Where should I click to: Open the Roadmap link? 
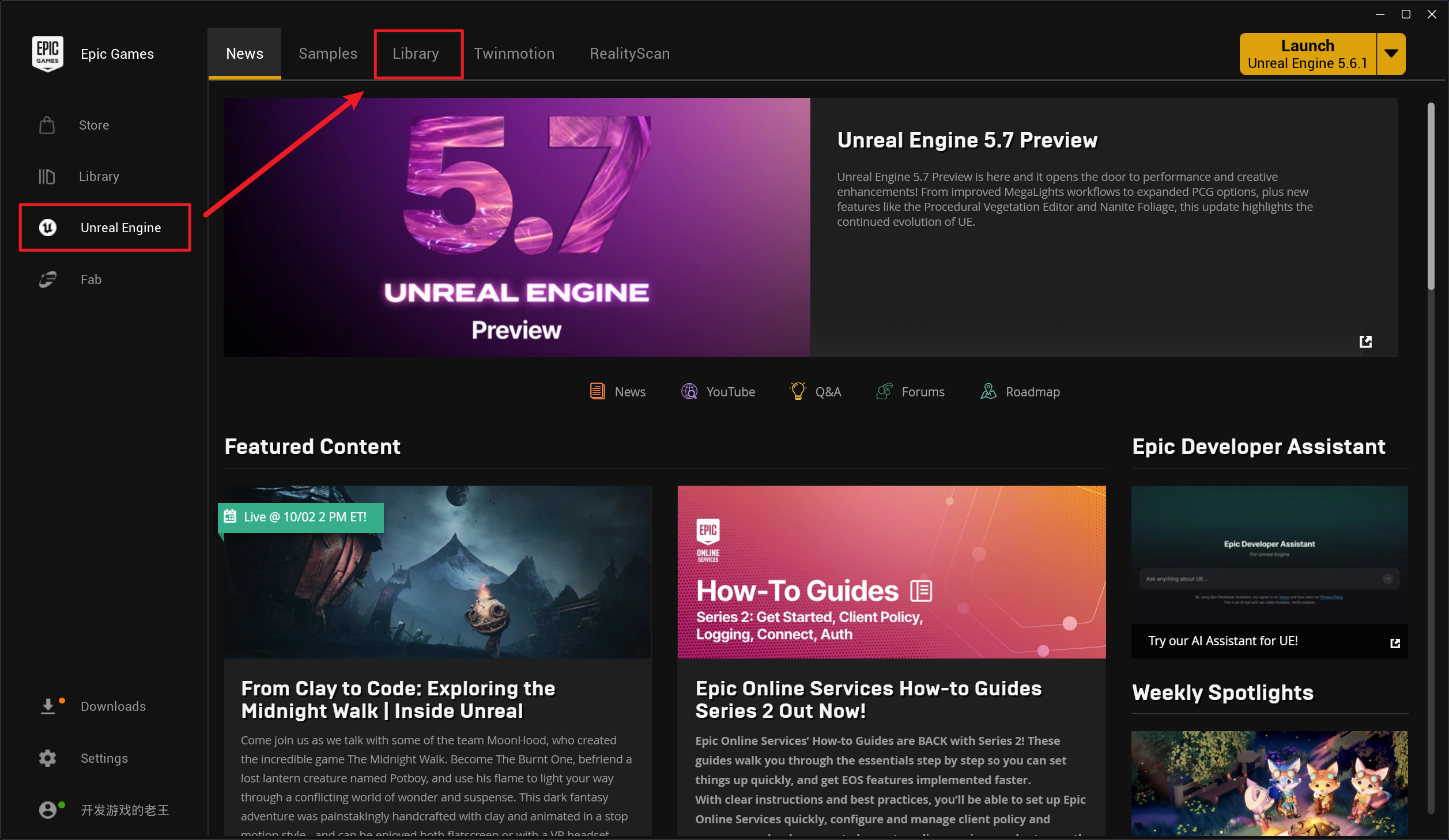click(1020, 392)
